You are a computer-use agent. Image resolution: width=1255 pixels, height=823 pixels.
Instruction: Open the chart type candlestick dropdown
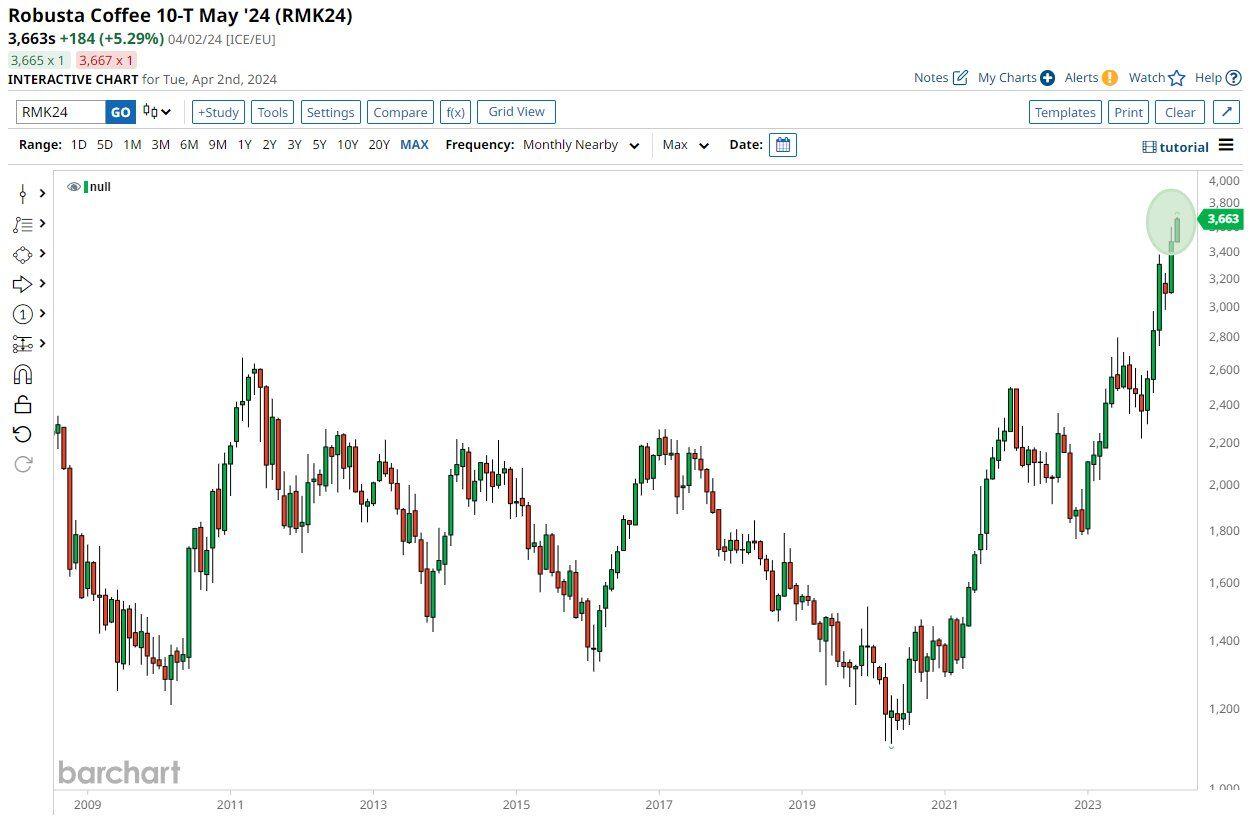pyautogui.click(x=157, y=112)
